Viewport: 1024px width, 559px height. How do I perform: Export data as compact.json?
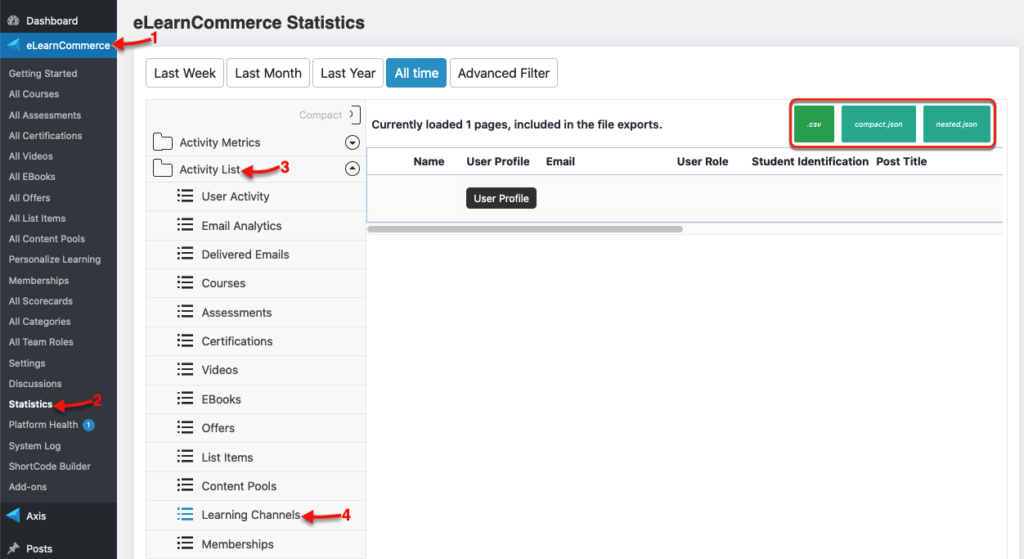click(878, 124)
